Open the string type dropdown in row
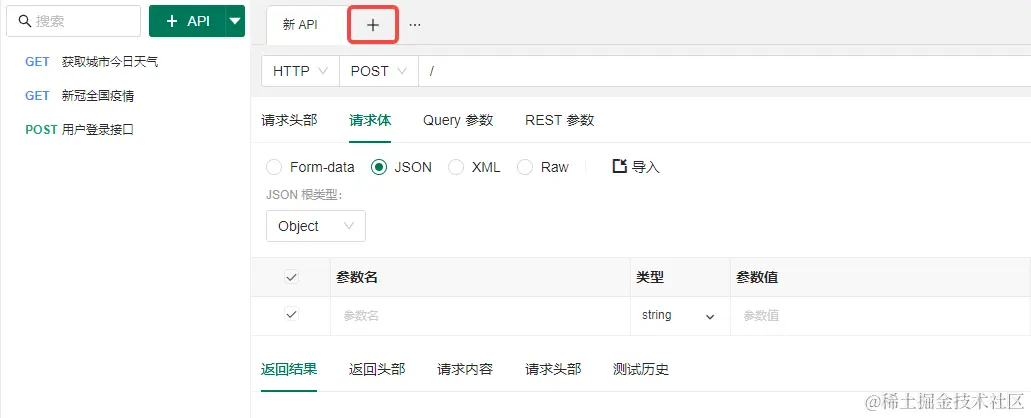 pyautogui.click(x=679, y=315)
